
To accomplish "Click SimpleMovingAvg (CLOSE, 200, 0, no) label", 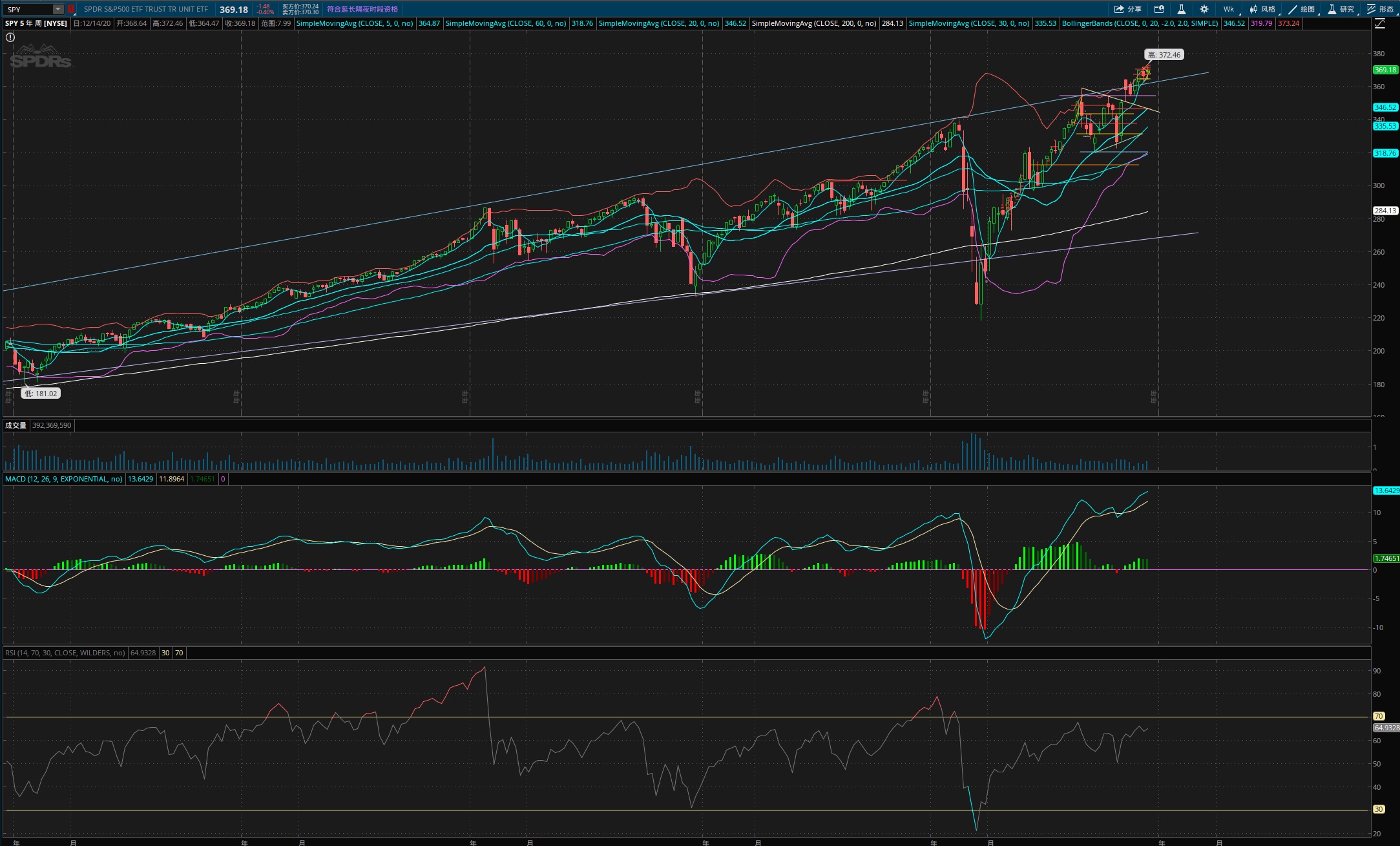I will pyautogui.click(x=814, y=23).
